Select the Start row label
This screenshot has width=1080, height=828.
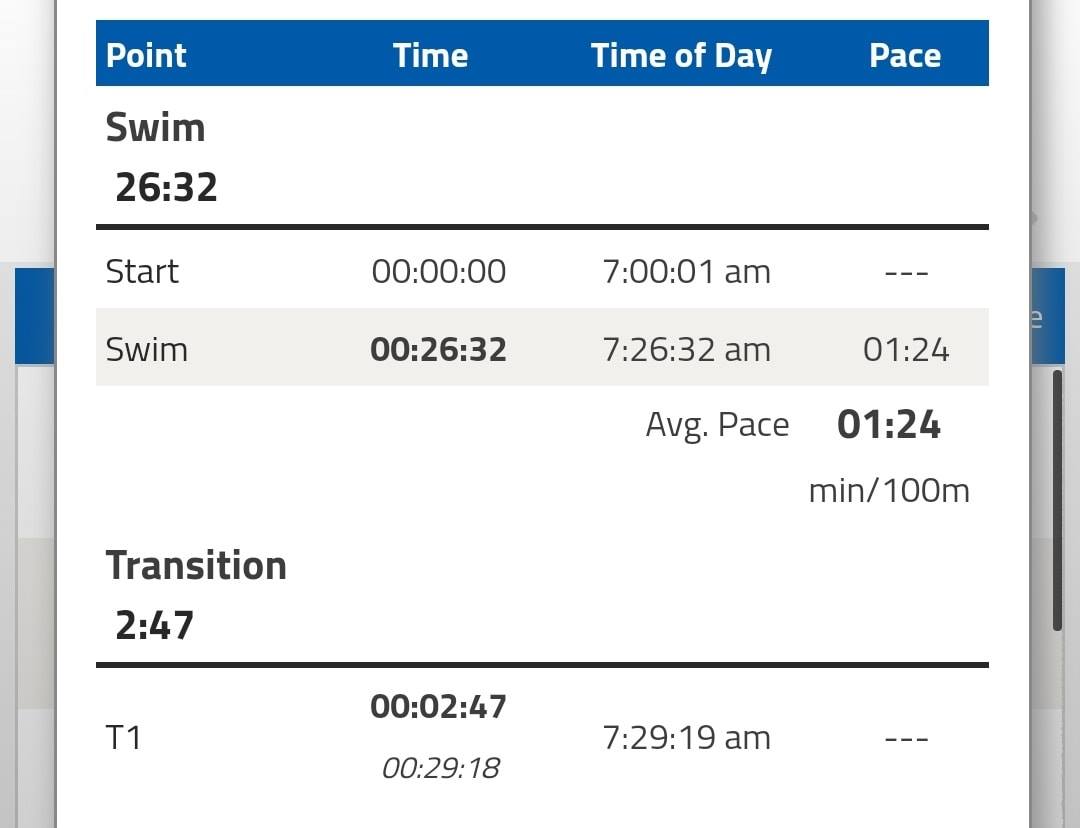click(x=142, y=271)
